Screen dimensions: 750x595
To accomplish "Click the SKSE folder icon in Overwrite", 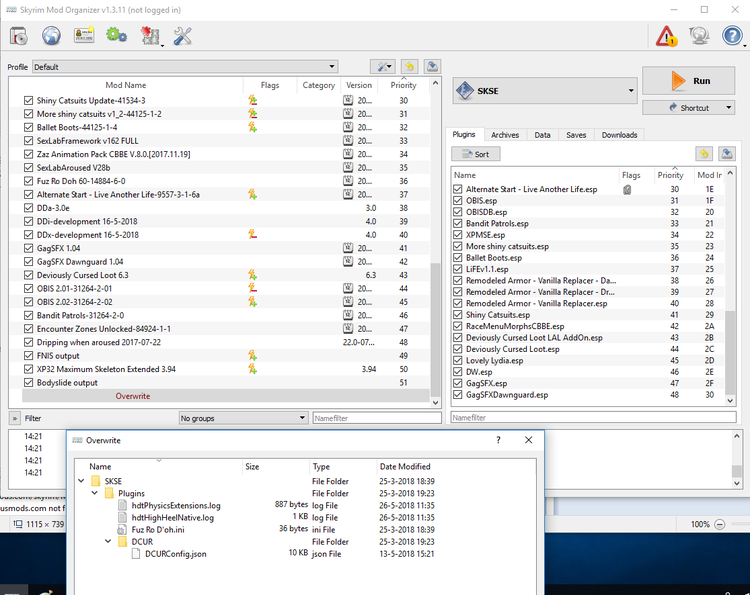I will 96,481.
